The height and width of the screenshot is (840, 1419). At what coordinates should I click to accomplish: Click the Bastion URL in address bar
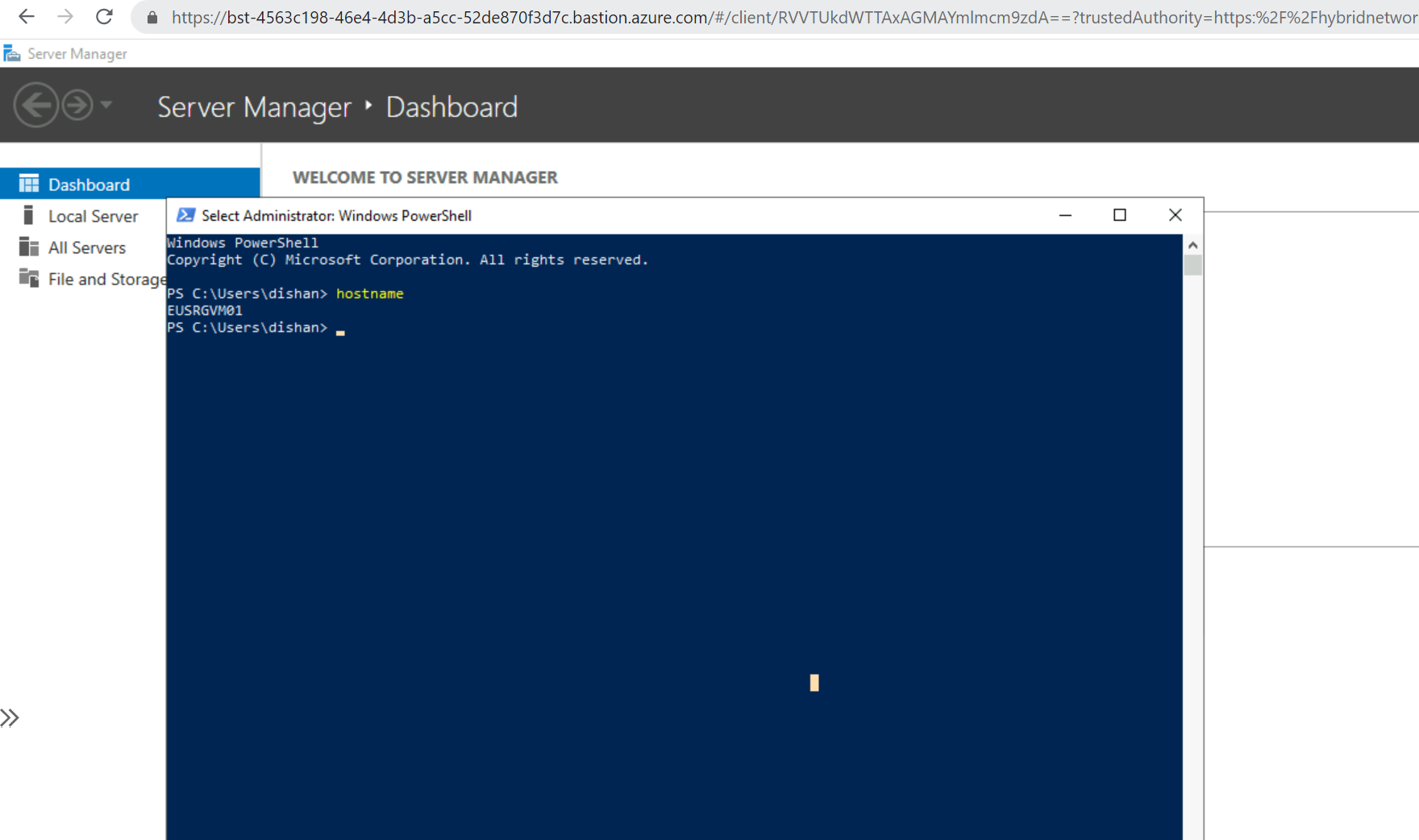pyautogui.click(x=793, y=18)
